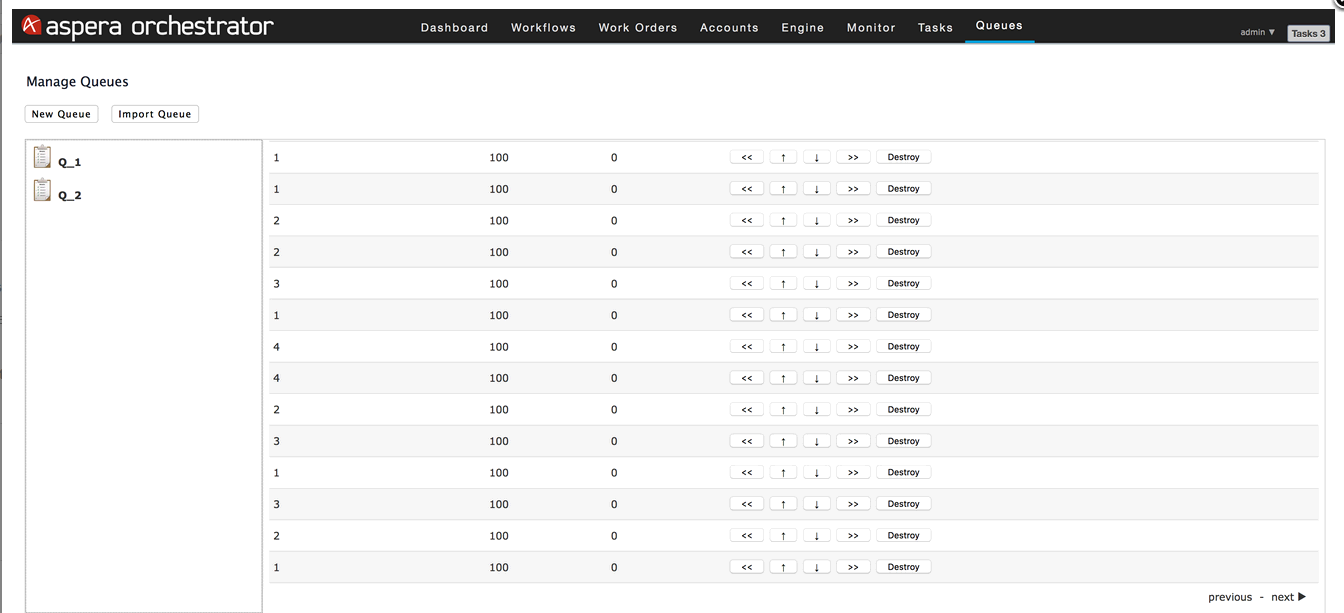Open the Queues tab

click(999, 26)
